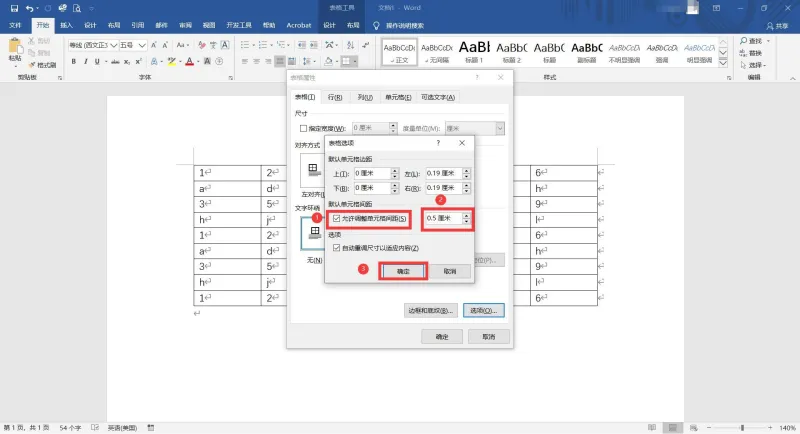This screenshot has width=800, height=434.
Task: Toggle bold formatting in ribbon
Action: click(x=73, y=62)
